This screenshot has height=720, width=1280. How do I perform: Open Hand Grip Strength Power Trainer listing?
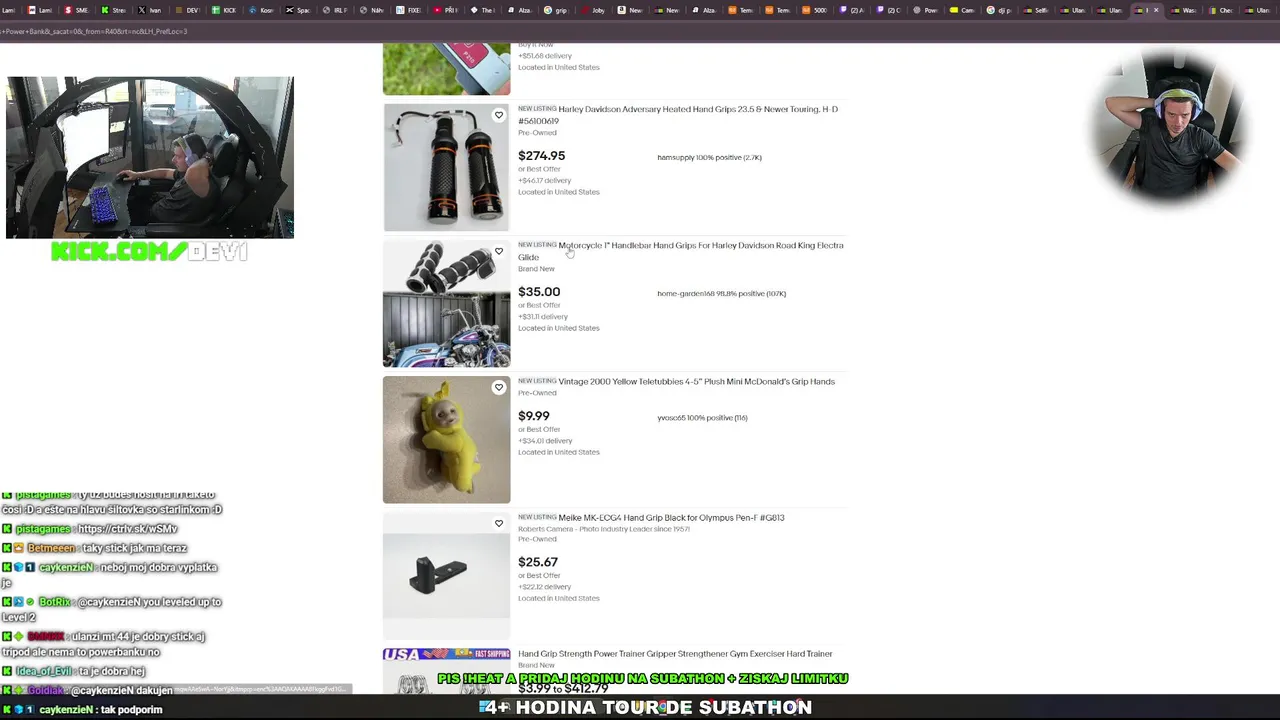675,653
